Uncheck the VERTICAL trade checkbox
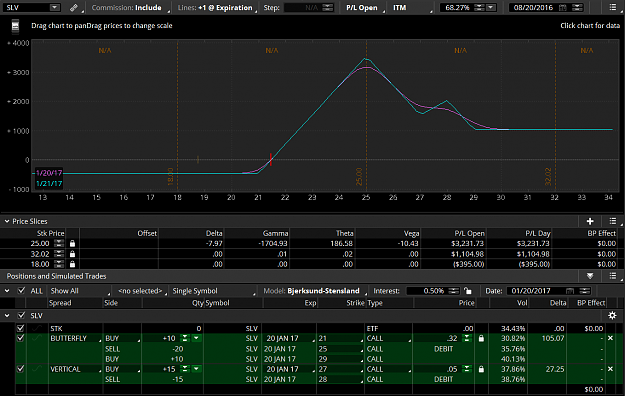This screenshot has width=625, height=396. [x=20, y=369]
